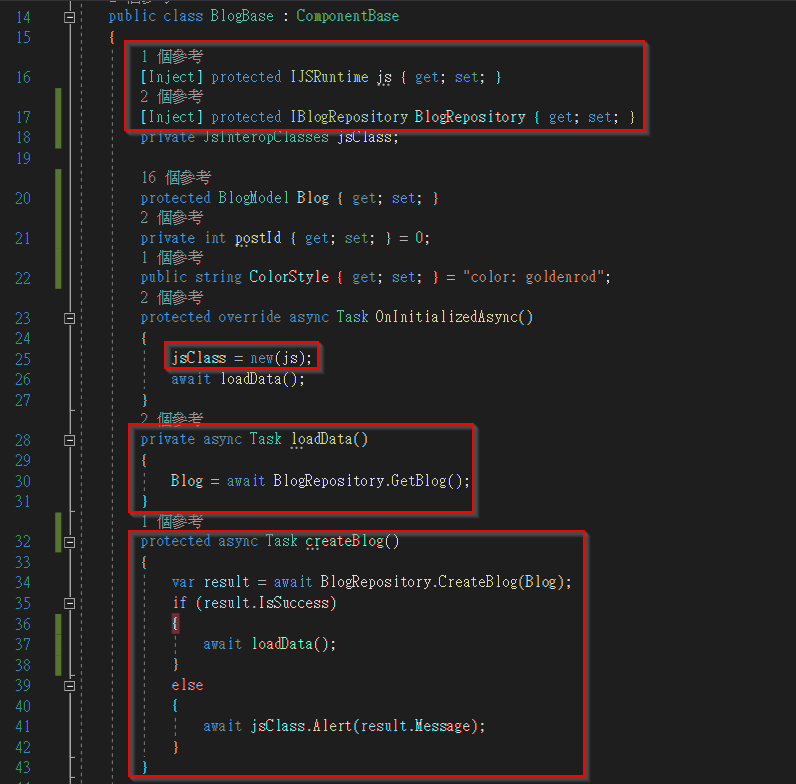796x784 pixels.
Task: Click the OnInitializedAsync method name
Action: [446, 317]
